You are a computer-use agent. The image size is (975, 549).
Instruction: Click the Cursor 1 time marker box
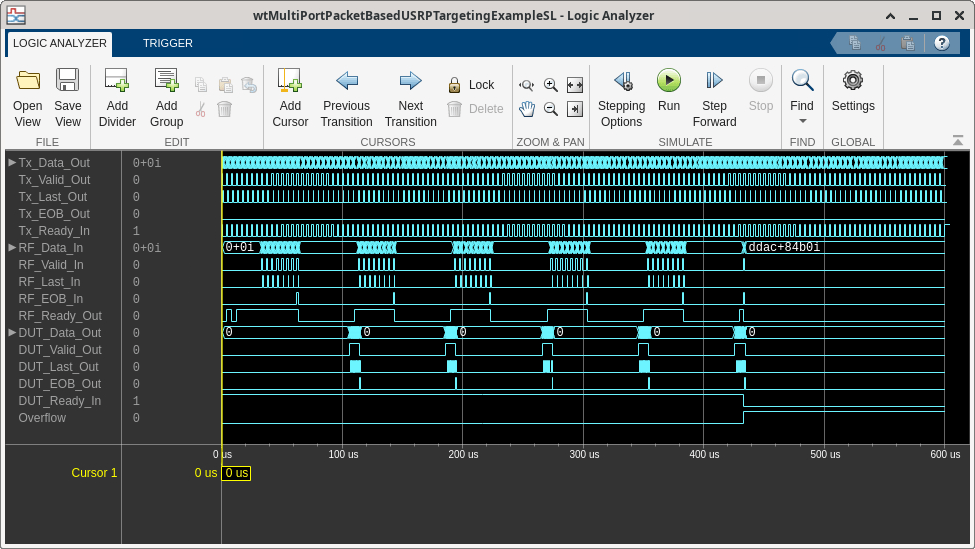[x=236, y=473]
